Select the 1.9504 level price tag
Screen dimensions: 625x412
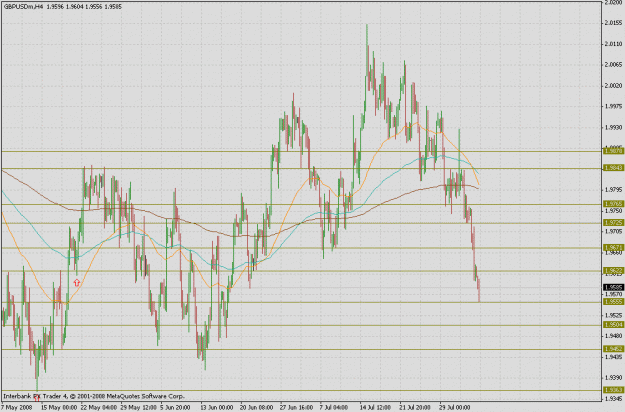coord(614,325)
